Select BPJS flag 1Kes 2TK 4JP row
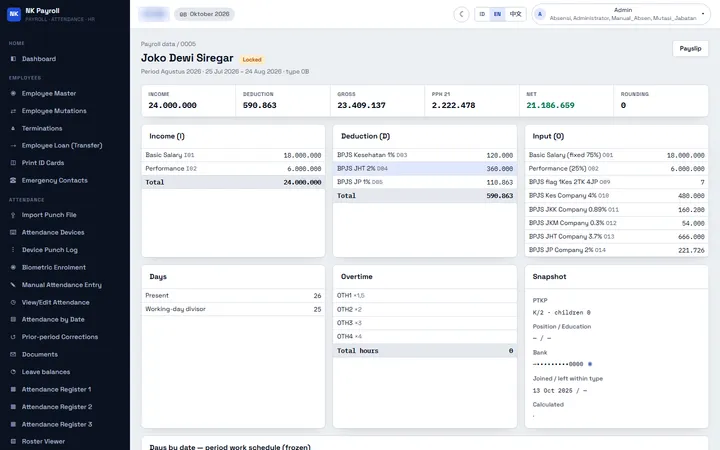Screen dimensions: 720x450 tap(616, 182)
